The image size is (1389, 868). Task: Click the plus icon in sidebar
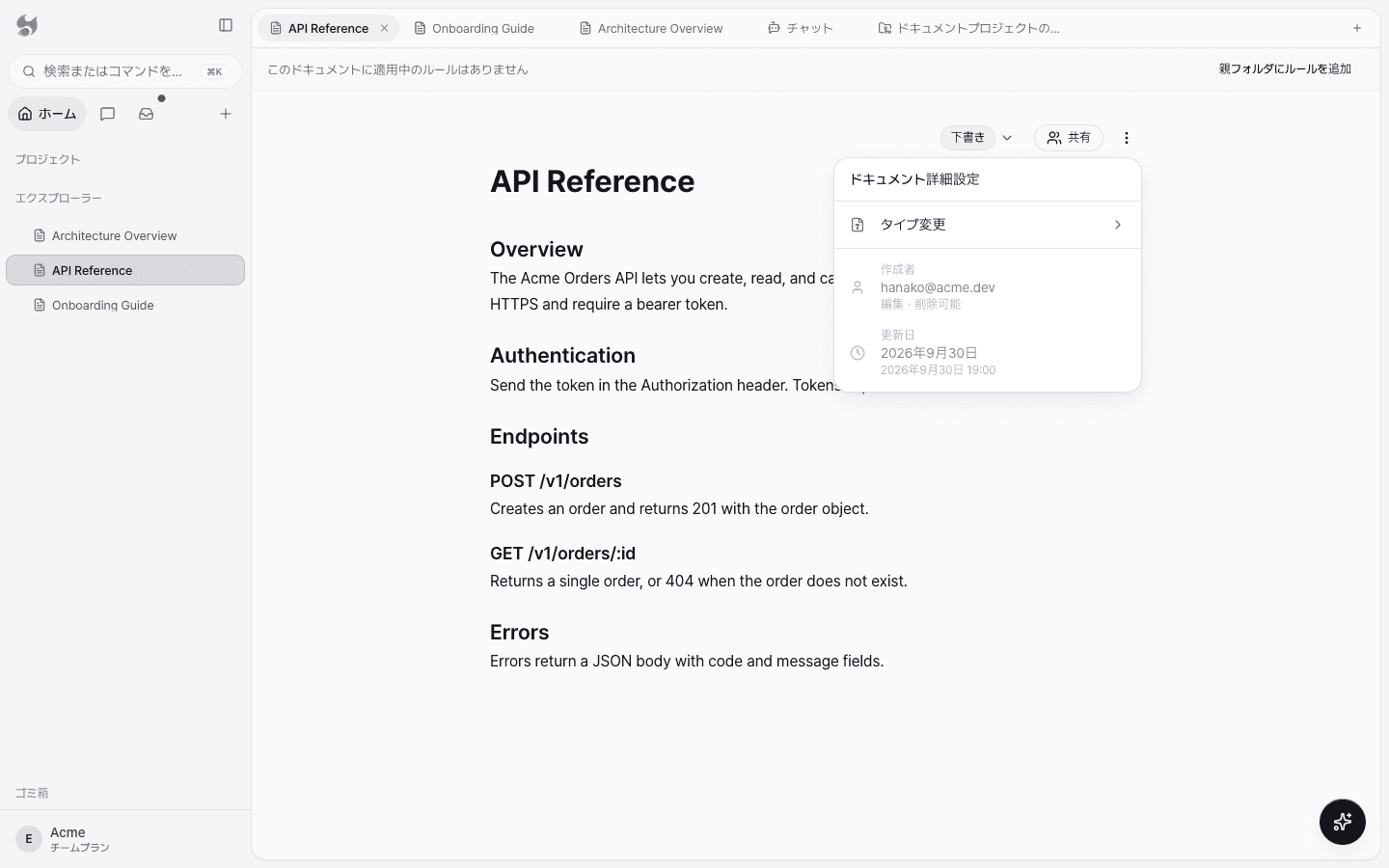pos(226,114)
